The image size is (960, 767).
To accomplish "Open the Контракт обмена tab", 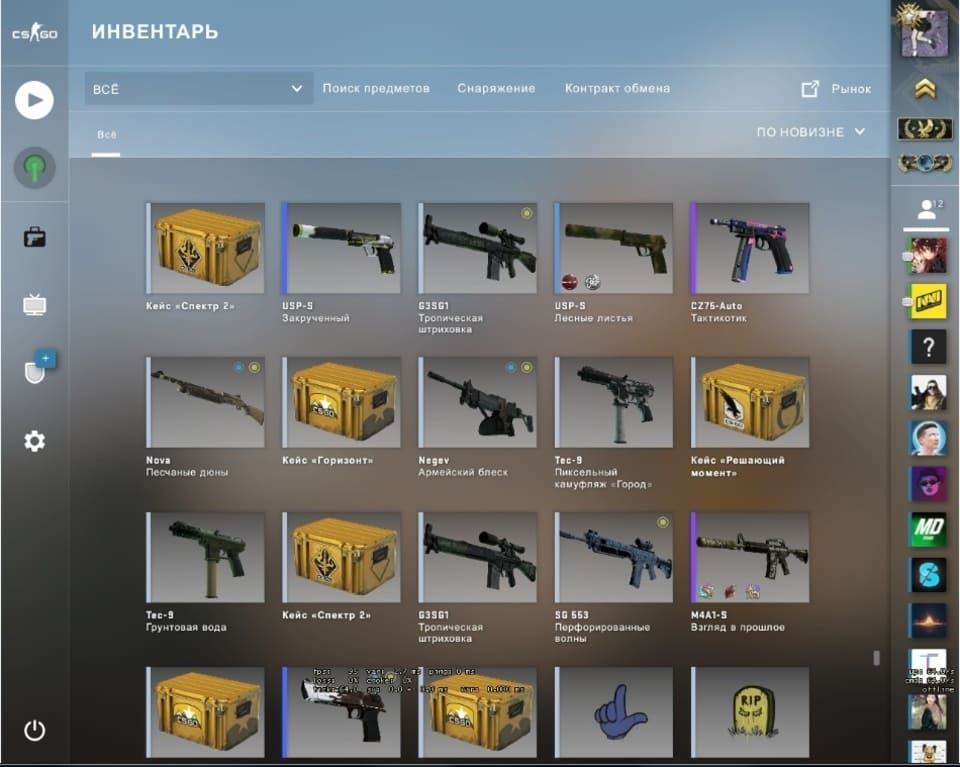I will (617, 88).
